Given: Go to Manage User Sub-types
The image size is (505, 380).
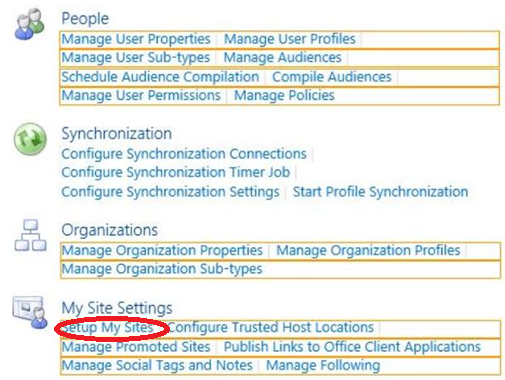Looking at the screenshot, I should pos(136,58).
